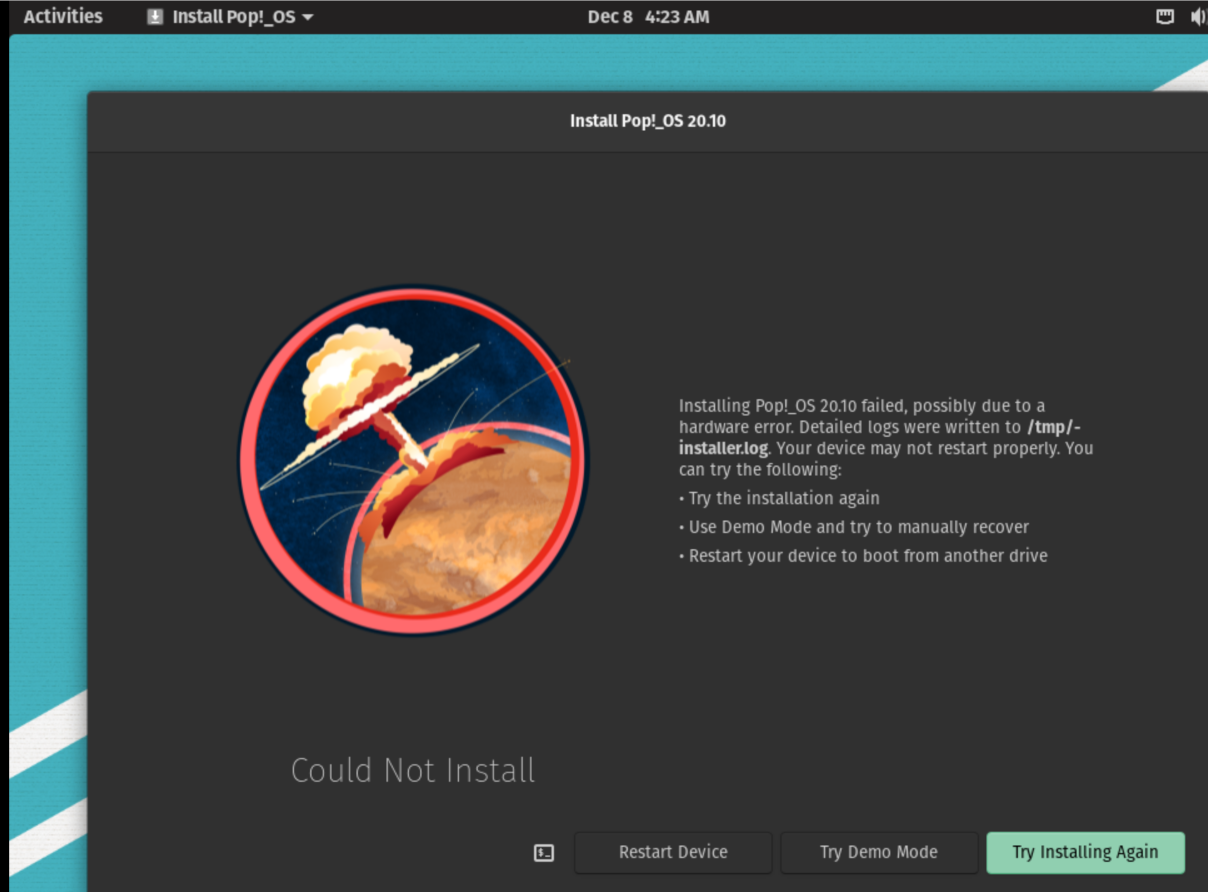Image resolution: width=1208 pixels, height=892 pixels.
Task: Click the Try Installing Again button
Action: (x=1085, y=852)
